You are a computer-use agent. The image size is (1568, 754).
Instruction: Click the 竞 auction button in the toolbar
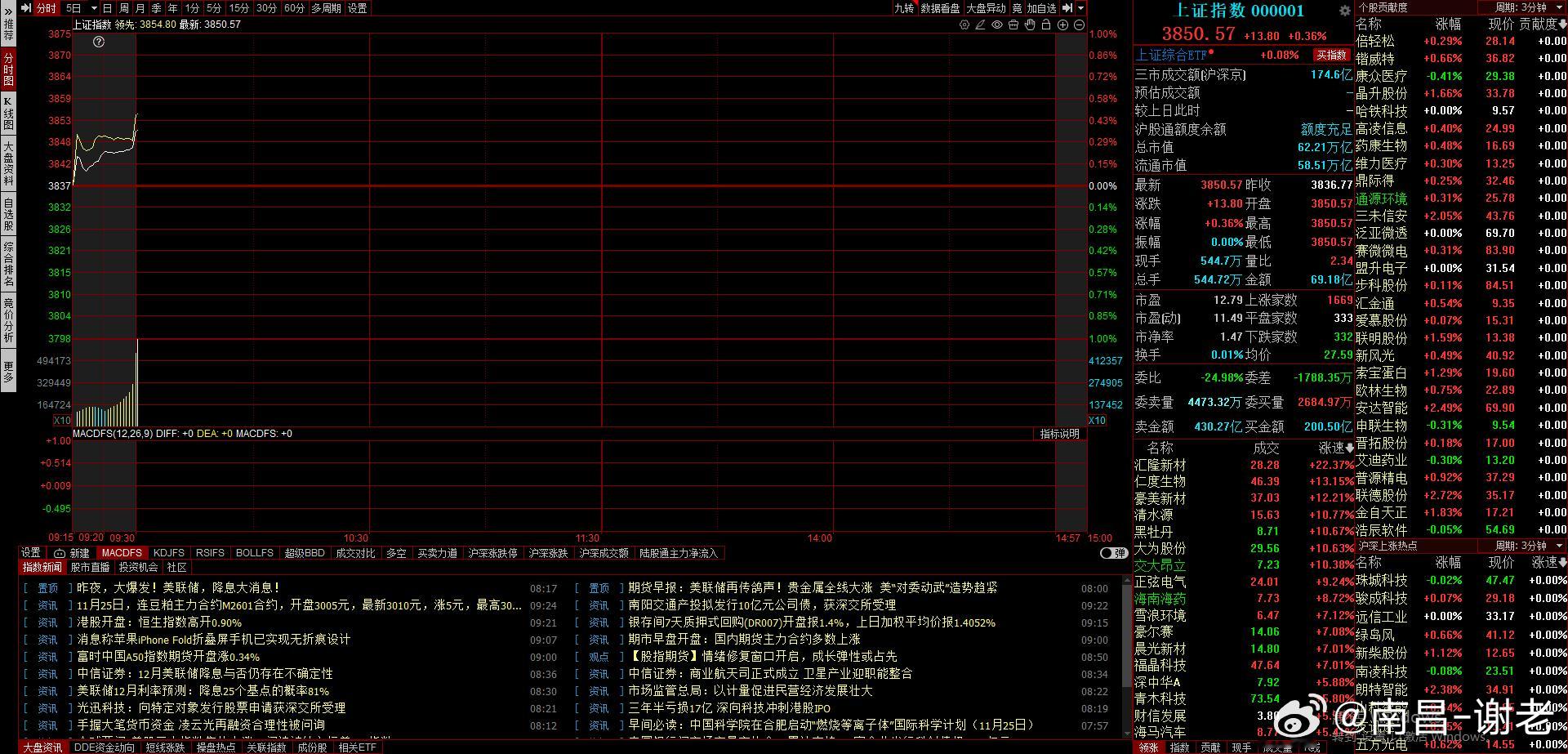pos(1017,8)
